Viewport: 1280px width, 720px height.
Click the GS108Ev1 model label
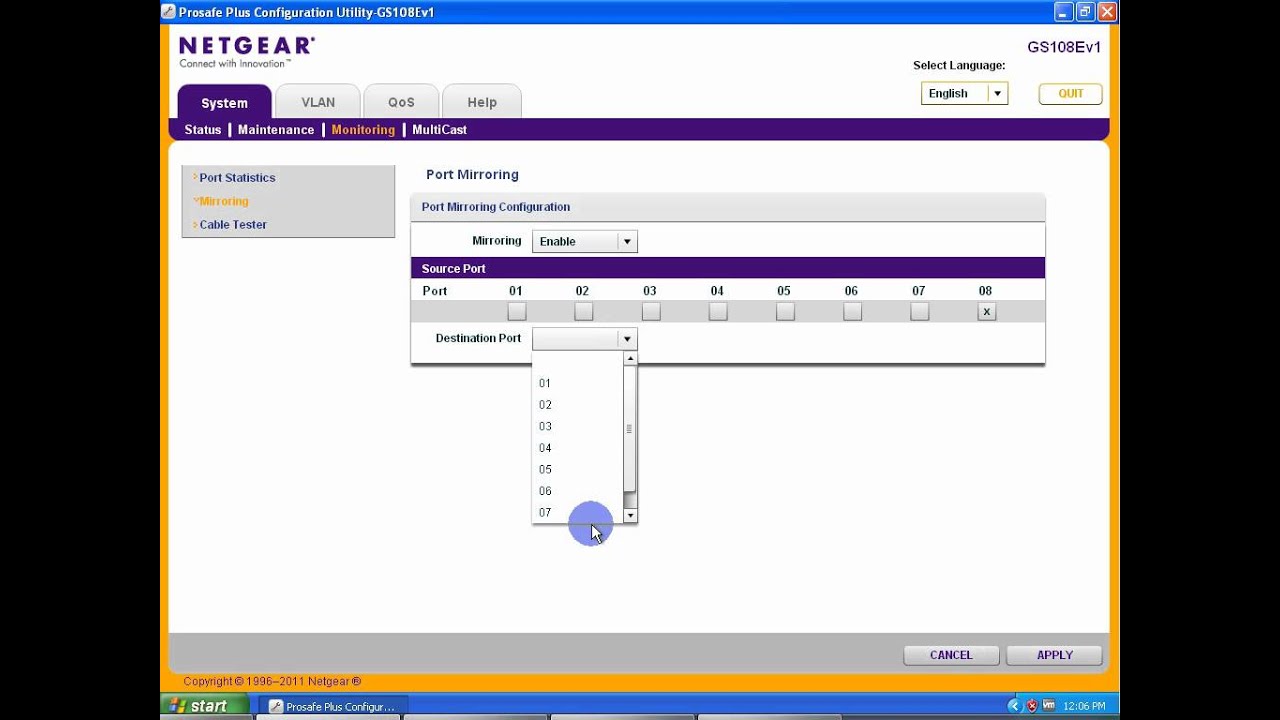click(1064, 47)
